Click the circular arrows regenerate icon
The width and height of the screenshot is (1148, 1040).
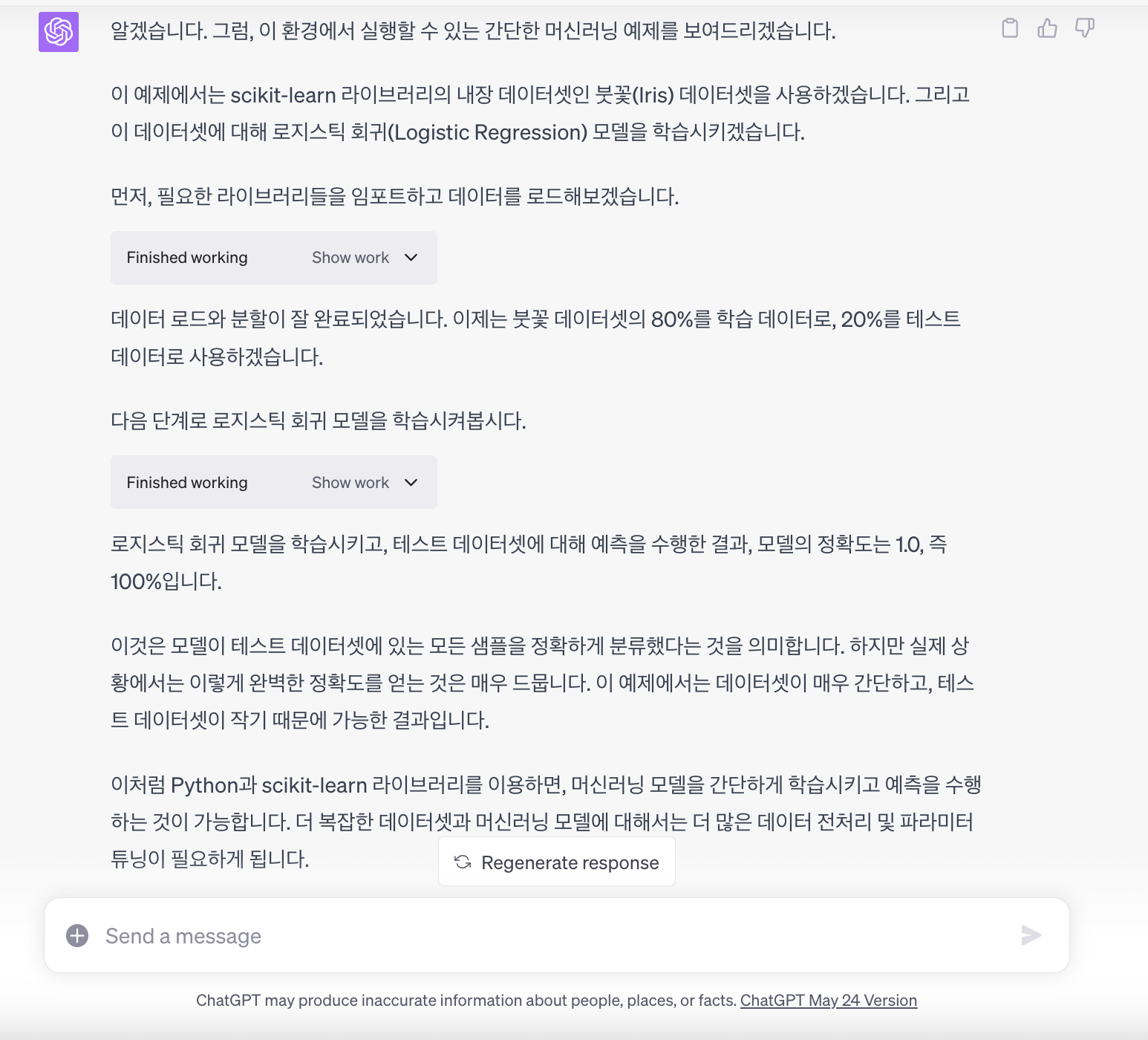coord(463,862)
